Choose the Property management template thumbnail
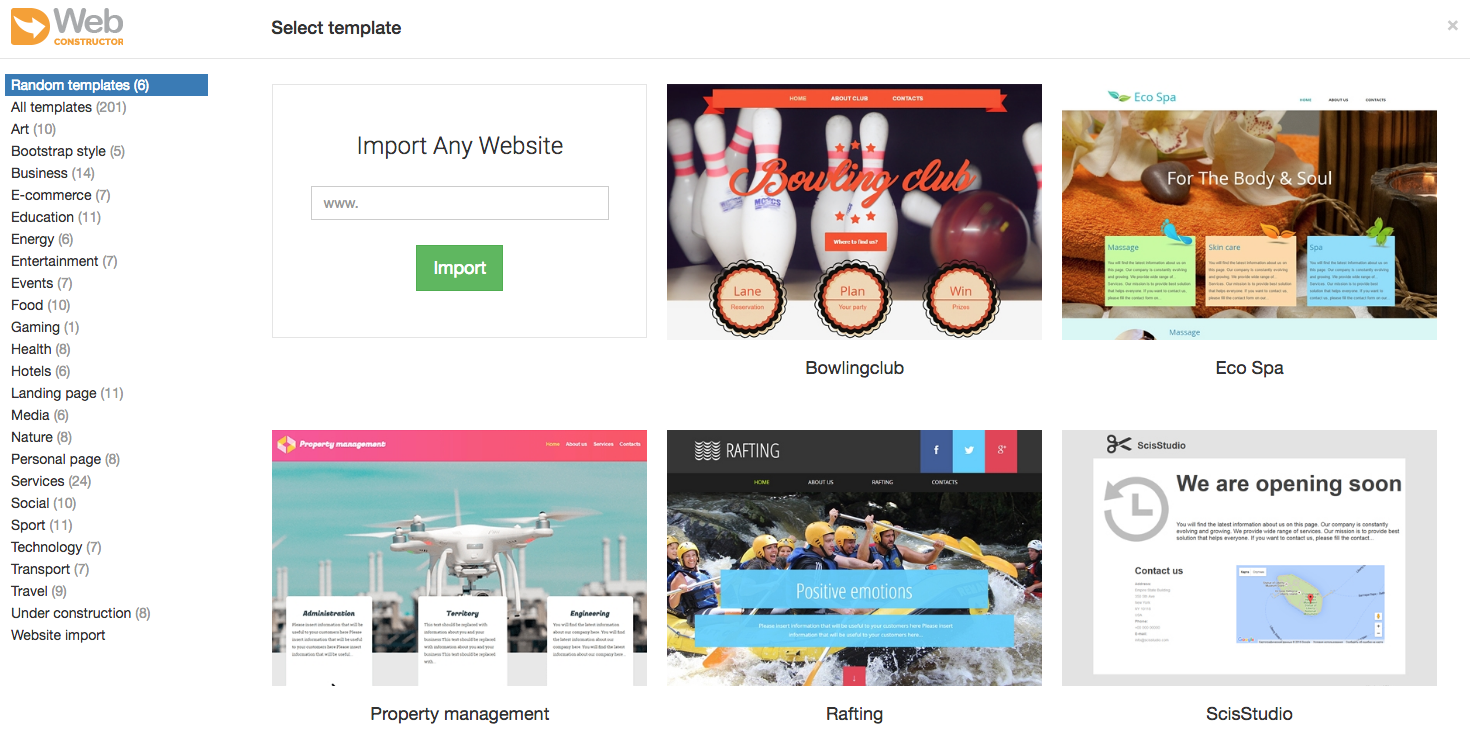The height and width of the screenshot is (742, 1470). 459,558
